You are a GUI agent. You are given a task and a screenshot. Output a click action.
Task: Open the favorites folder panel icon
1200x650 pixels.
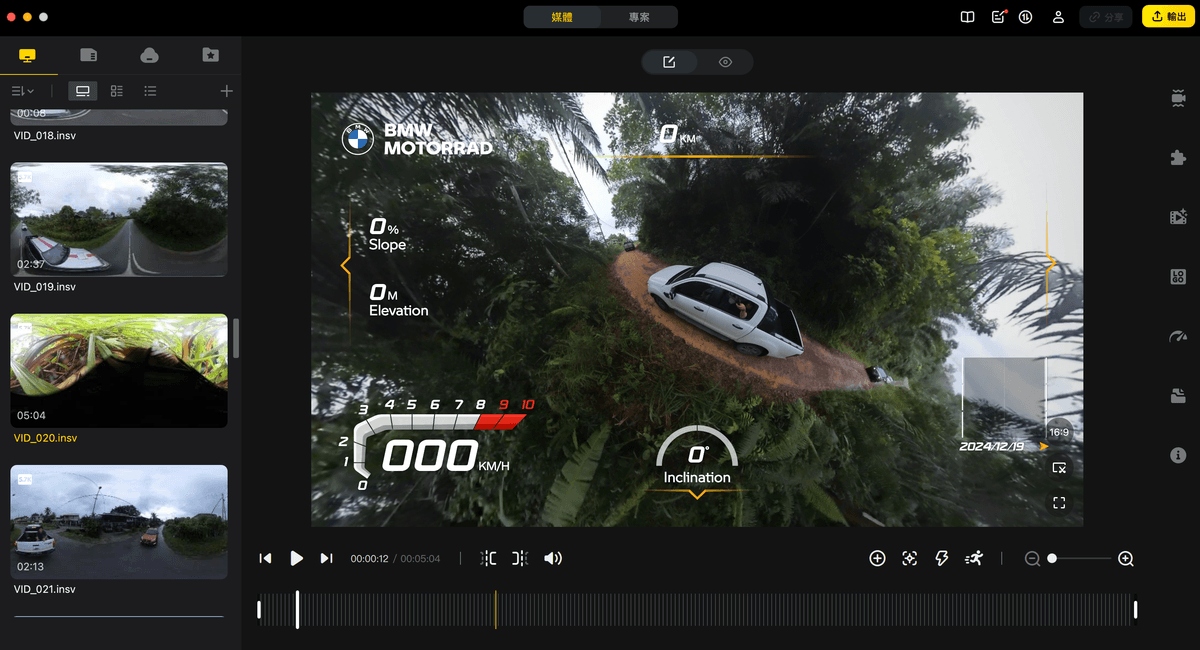tap(210, 55)
